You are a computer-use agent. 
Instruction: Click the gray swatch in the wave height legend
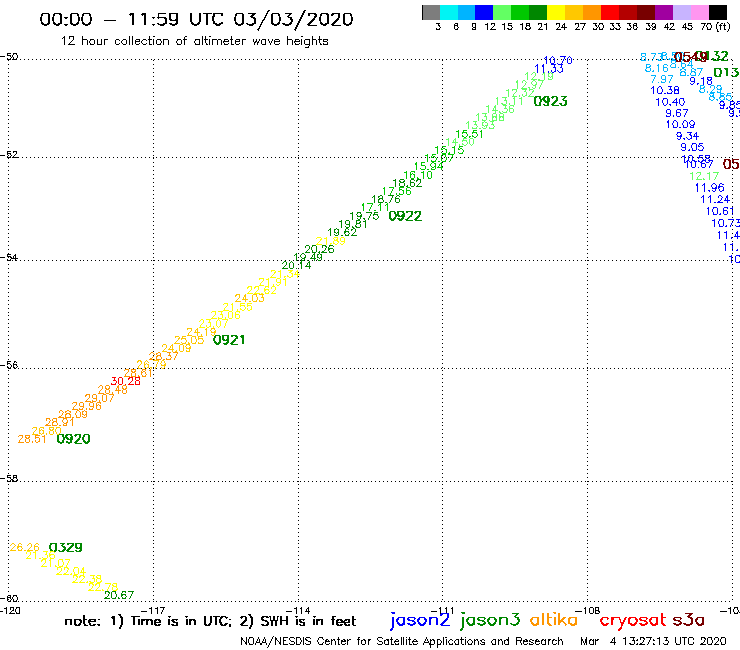[431, 12]
